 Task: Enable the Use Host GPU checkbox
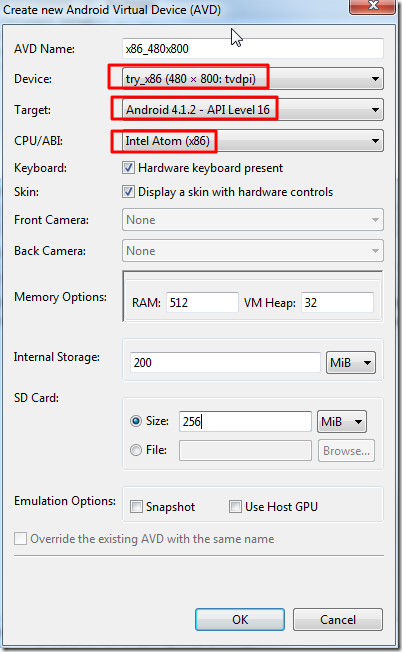point(235,506)
